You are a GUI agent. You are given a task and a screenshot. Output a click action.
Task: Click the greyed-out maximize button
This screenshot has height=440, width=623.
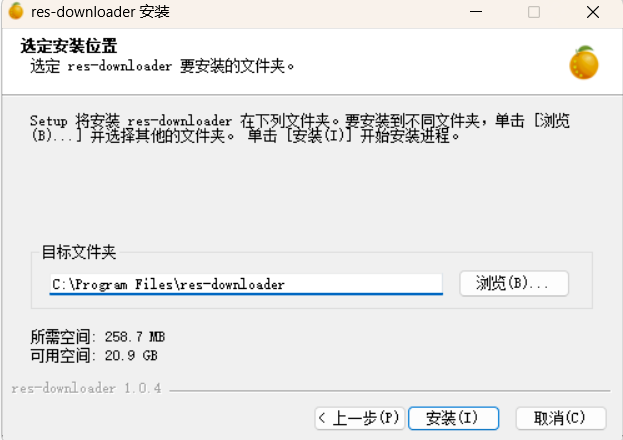[x=534, y=12]
